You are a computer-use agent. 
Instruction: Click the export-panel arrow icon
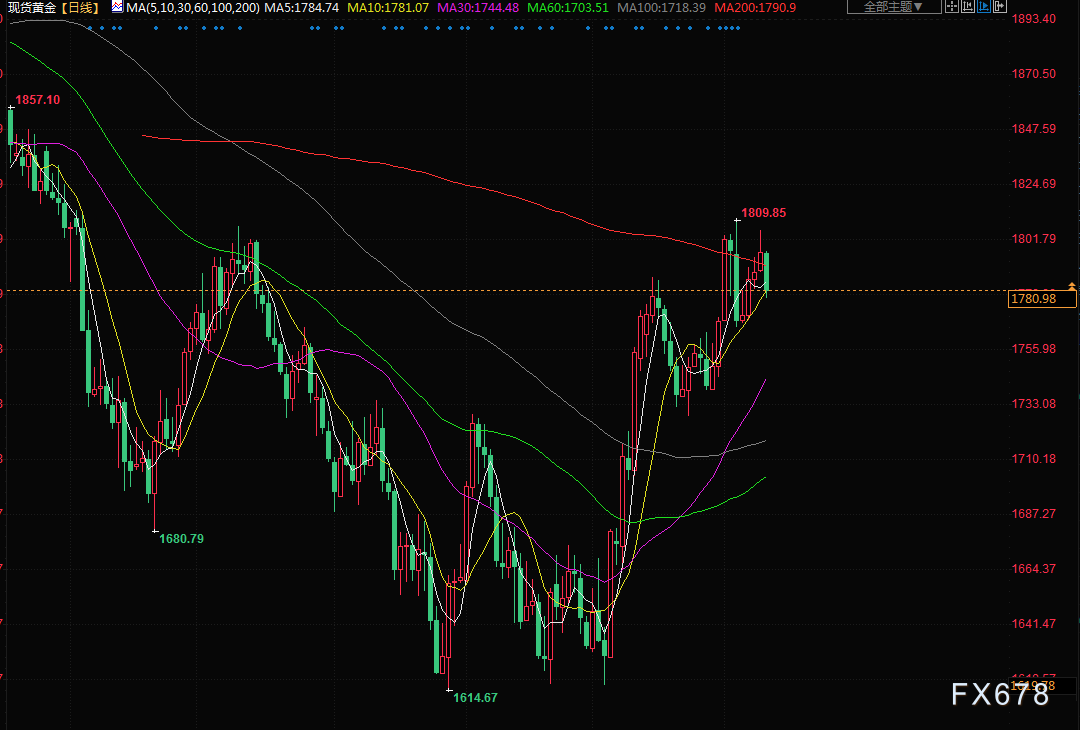tap(999, 7)
